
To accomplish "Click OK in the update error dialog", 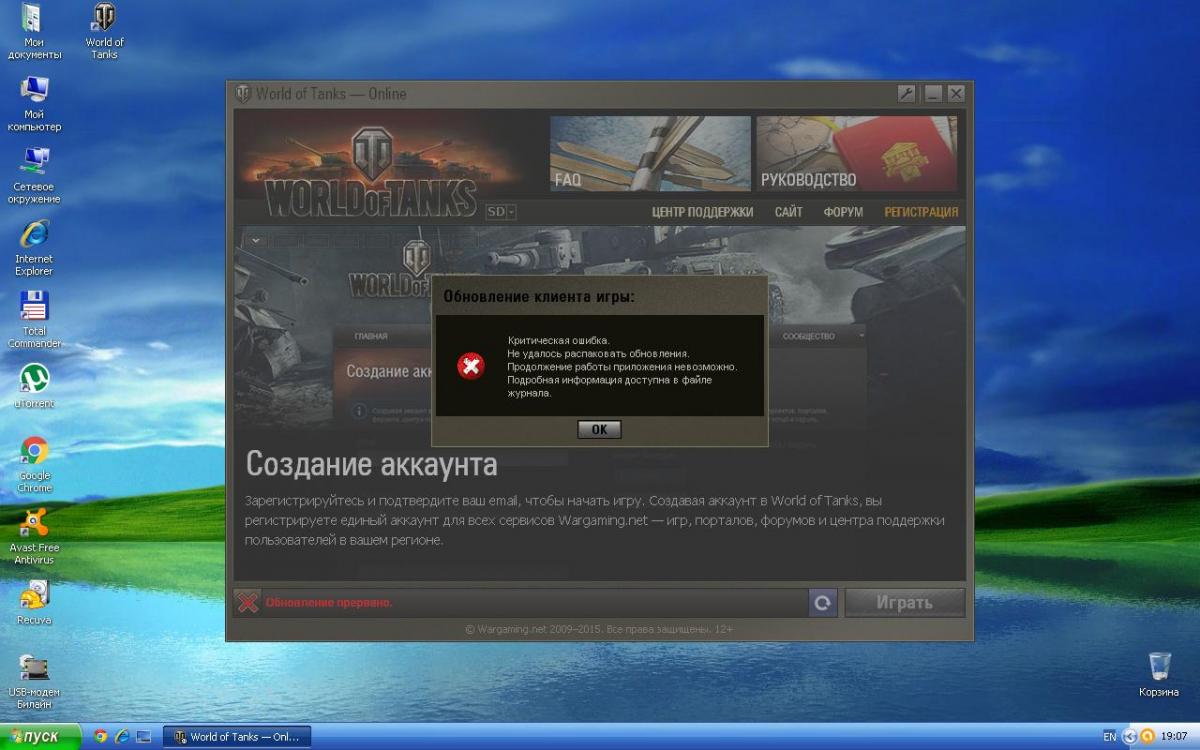I will [x=599, y=429].
